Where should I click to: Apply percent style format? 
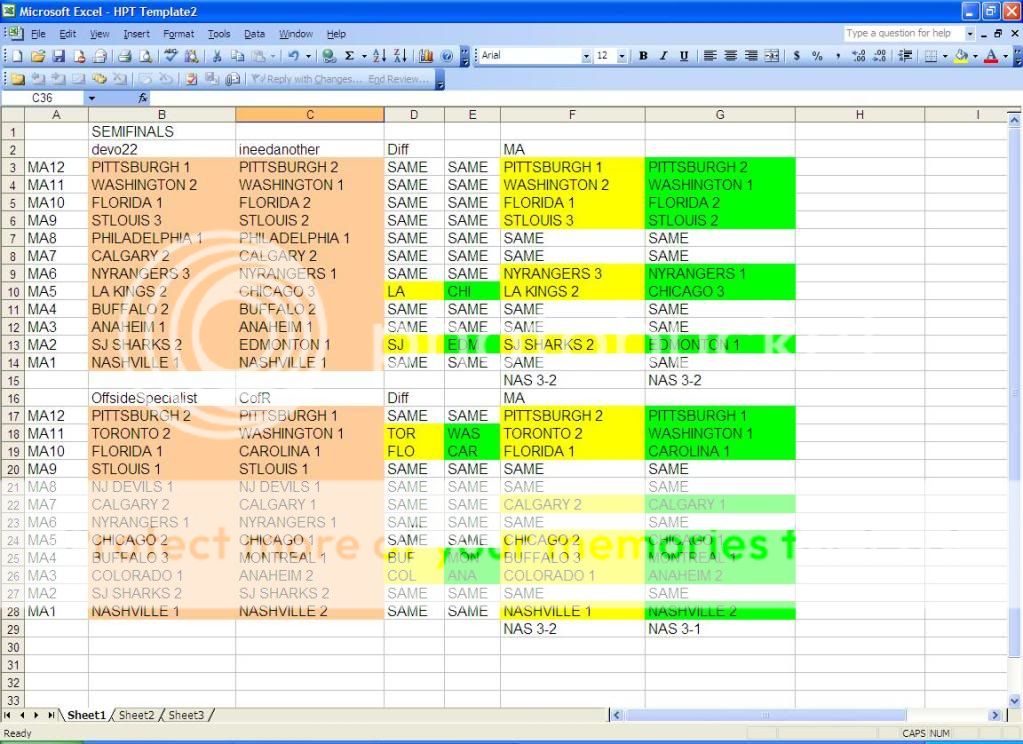click(817, 56)
